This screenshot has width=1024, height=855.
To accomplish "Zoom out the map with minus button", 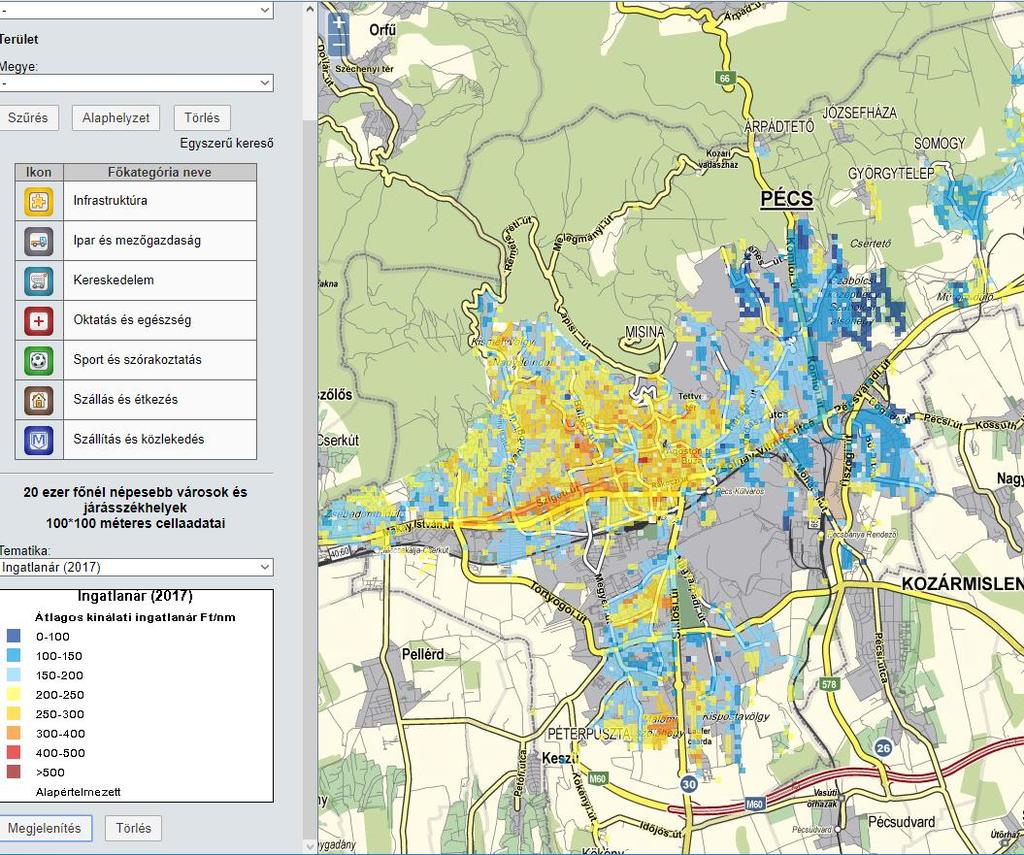I will tap(338, 45).
